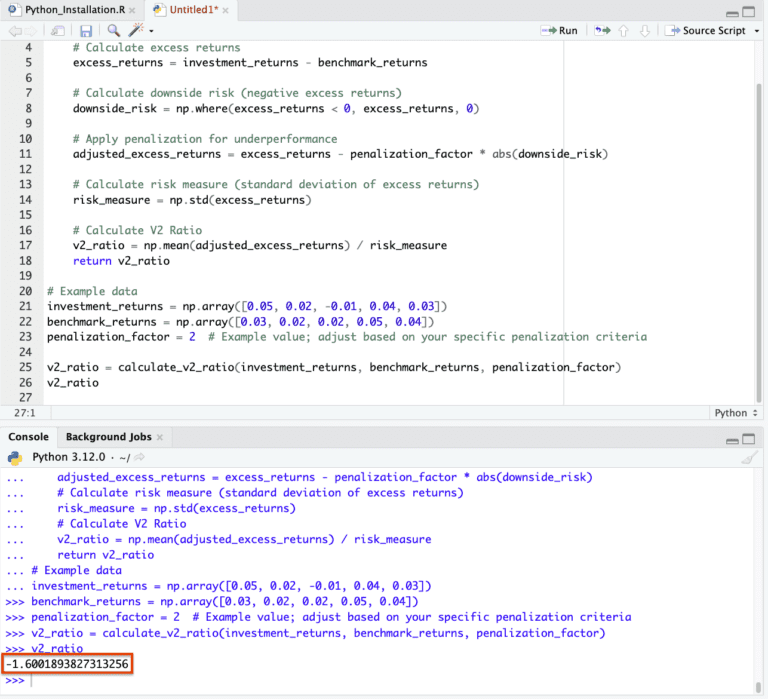768x699 pixels.
Task: Select the Console tab
Action: pyautogui.click(x=28, y=436)
